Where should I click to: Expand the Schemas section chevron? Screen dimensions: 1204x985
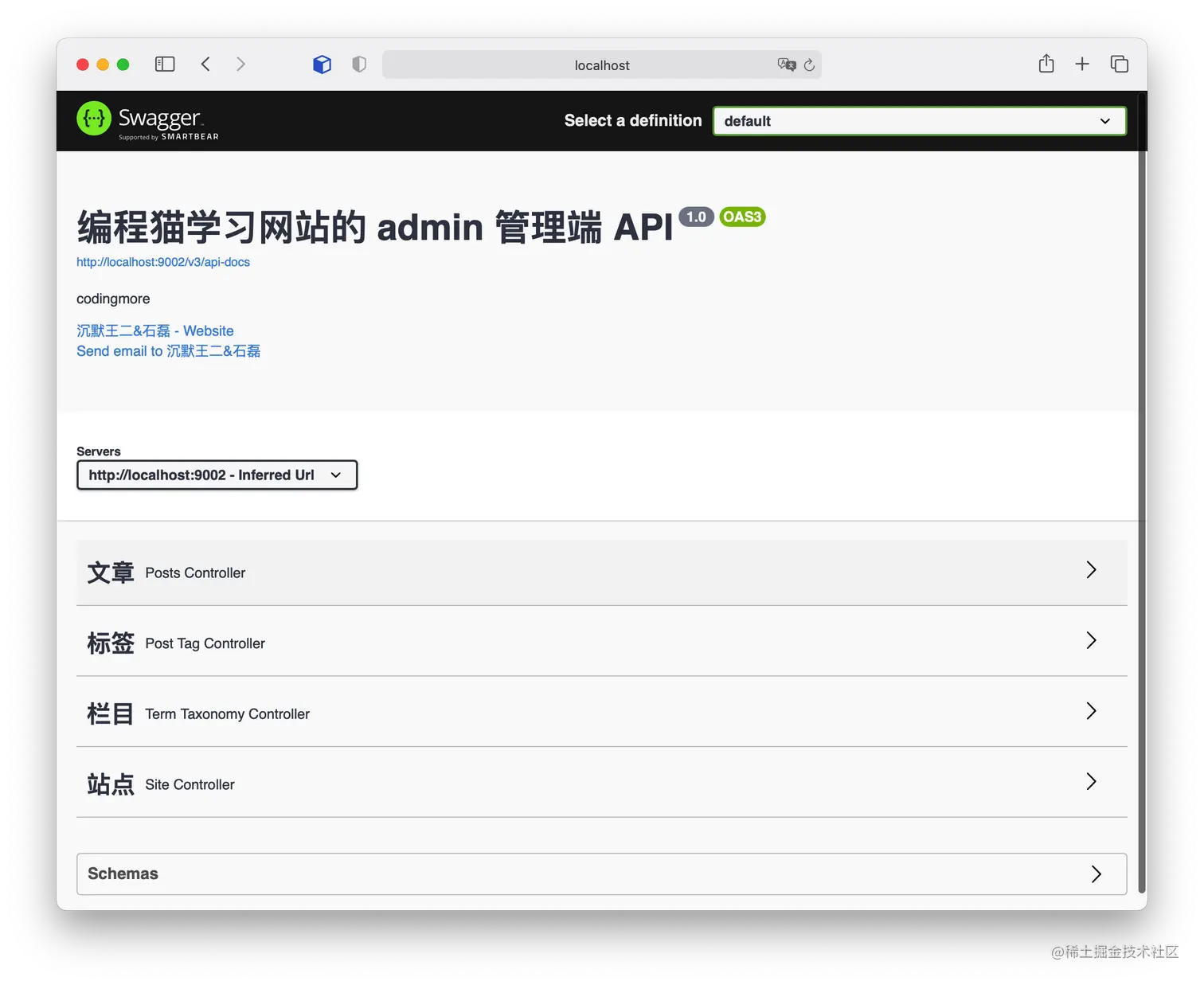tap(1096, 874)
